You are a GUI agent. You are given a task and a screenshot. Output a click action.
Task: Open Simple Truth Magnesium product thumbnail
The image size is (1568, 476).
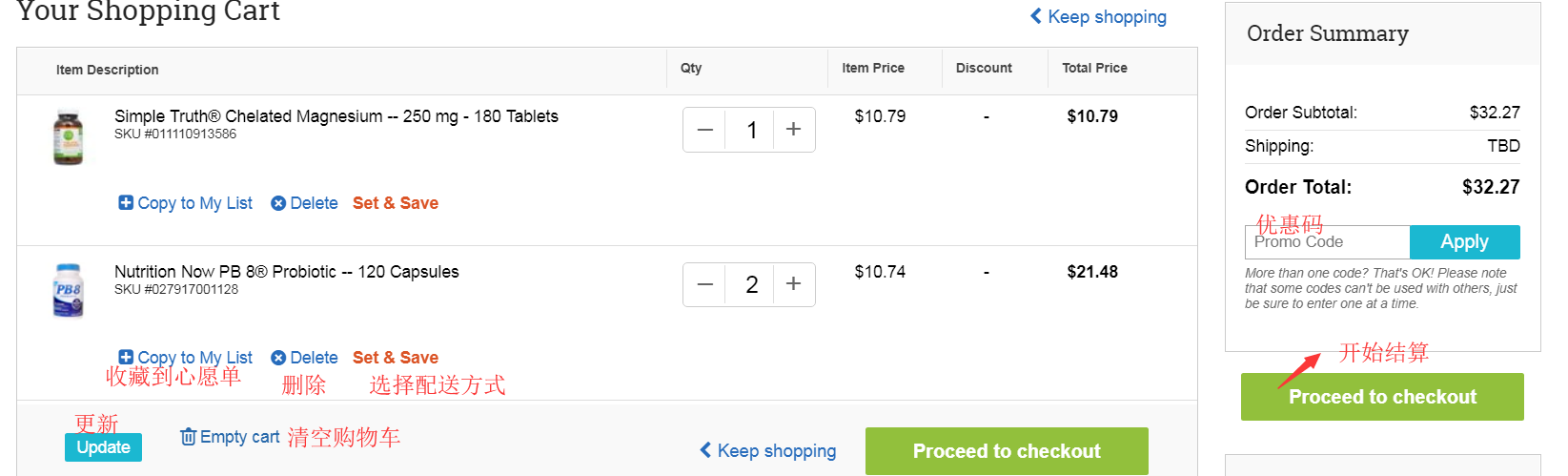click(x=68, y=138)
